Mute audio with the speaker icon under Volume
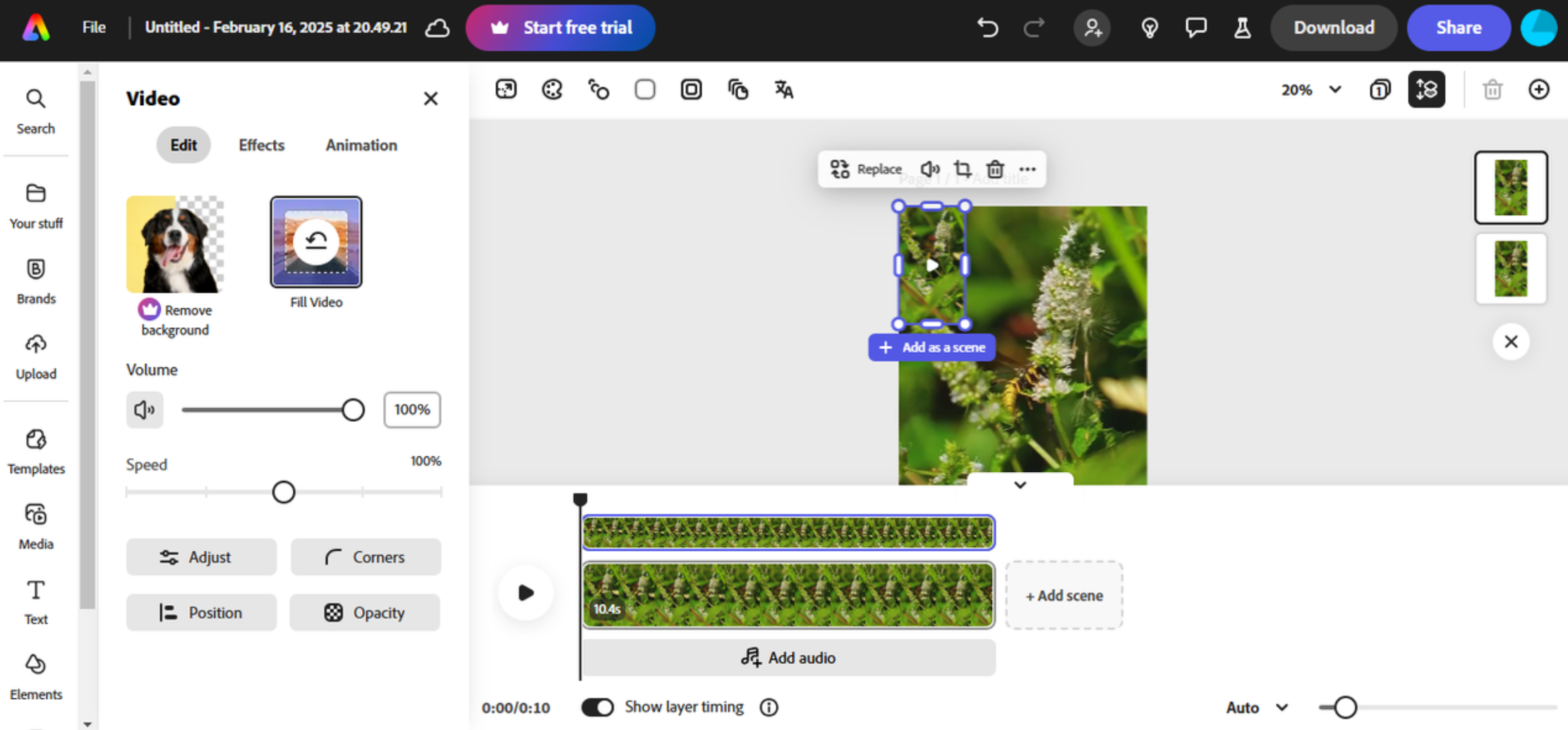Screen dimensions: 1568x730 tap(145, 409)
